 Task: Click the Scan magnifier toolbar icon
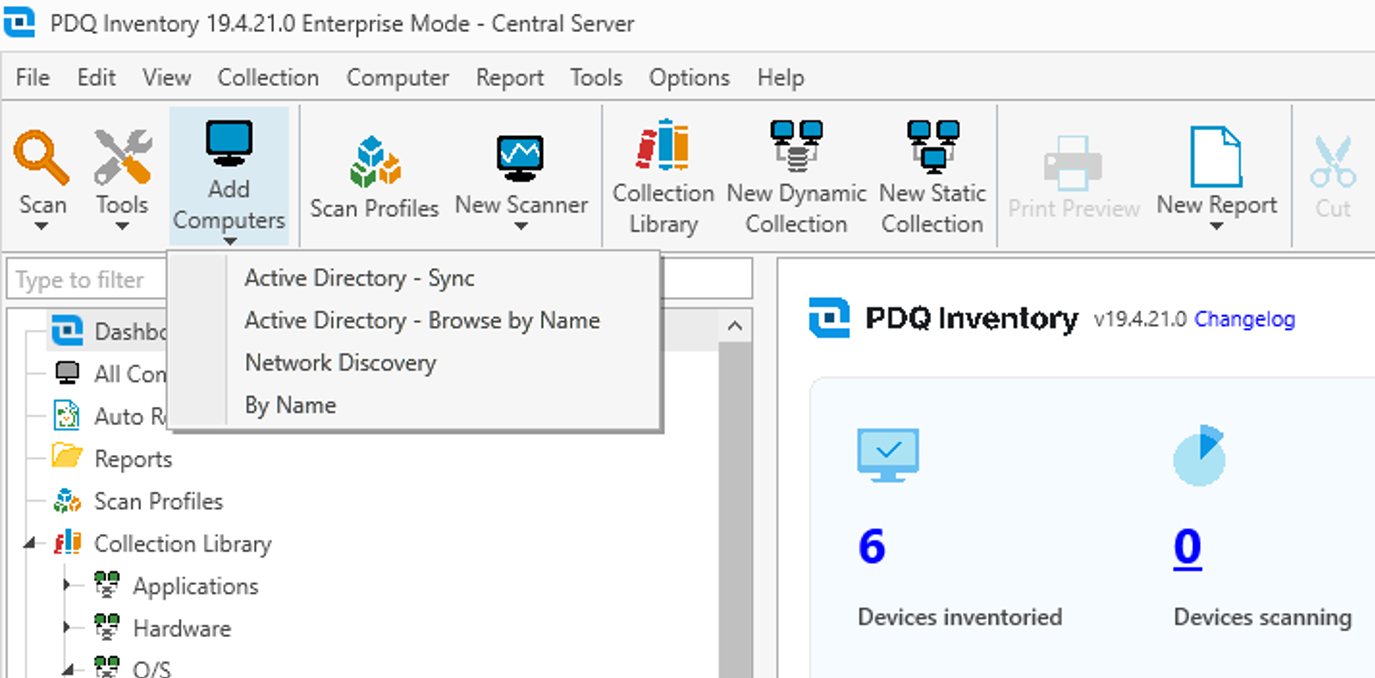tap(42, 158)
